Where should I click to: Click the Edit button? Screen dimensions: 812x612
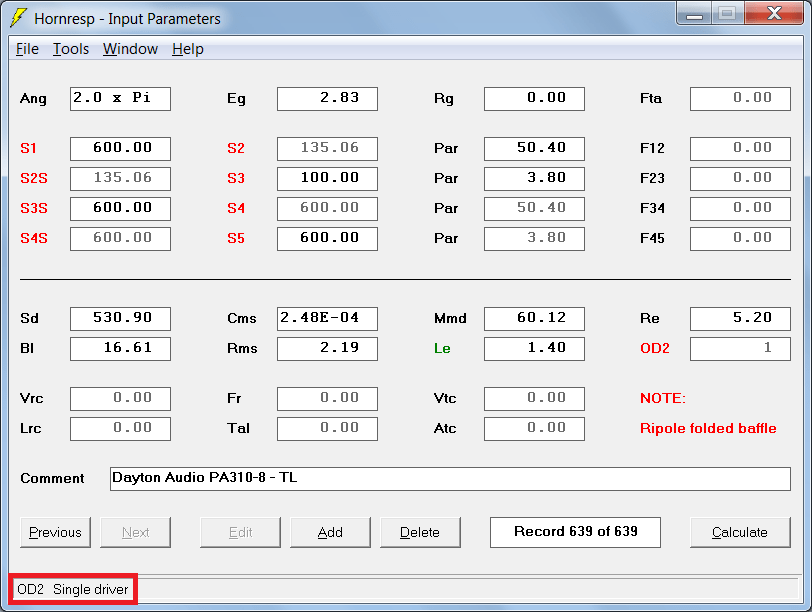(x=240, y=532)
